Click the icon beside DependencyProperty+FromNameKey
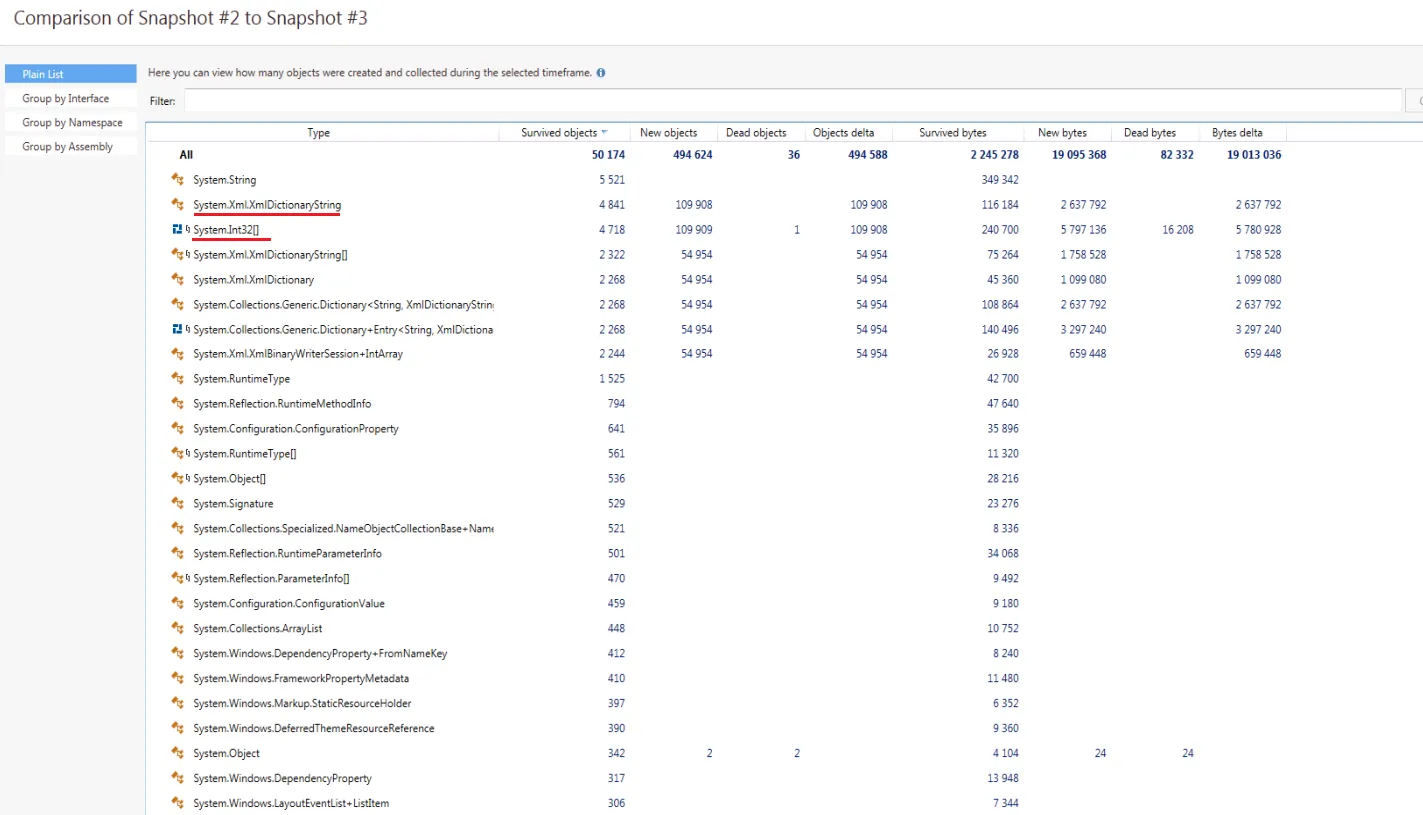Image resolution: width=1423 pixels, height=815 pixels. pyautogui.click(x=178, y=654)
